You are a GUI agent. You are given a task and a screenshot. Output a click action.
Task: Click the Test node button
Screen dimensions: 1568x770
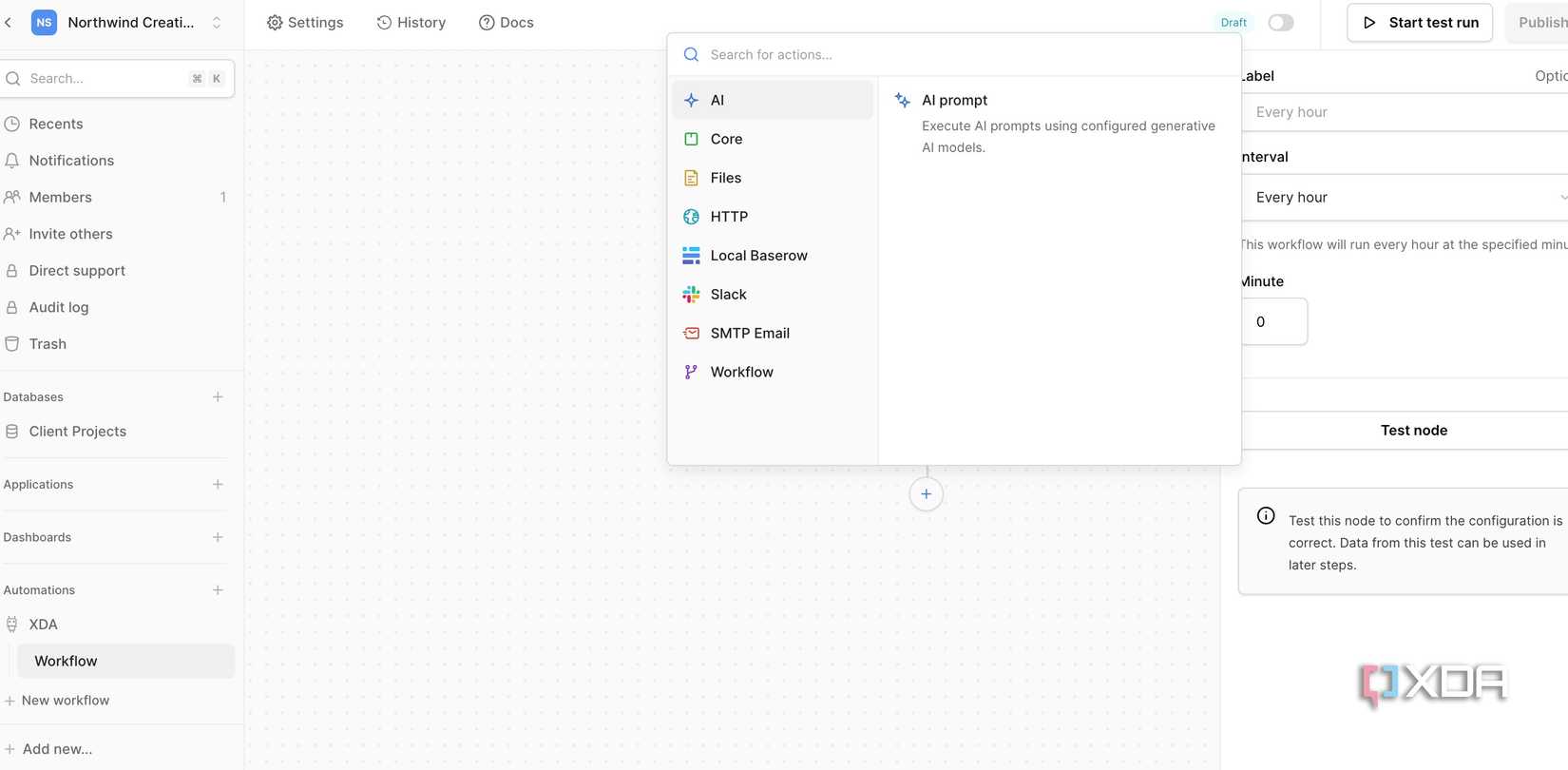[x=1405, y=431]
